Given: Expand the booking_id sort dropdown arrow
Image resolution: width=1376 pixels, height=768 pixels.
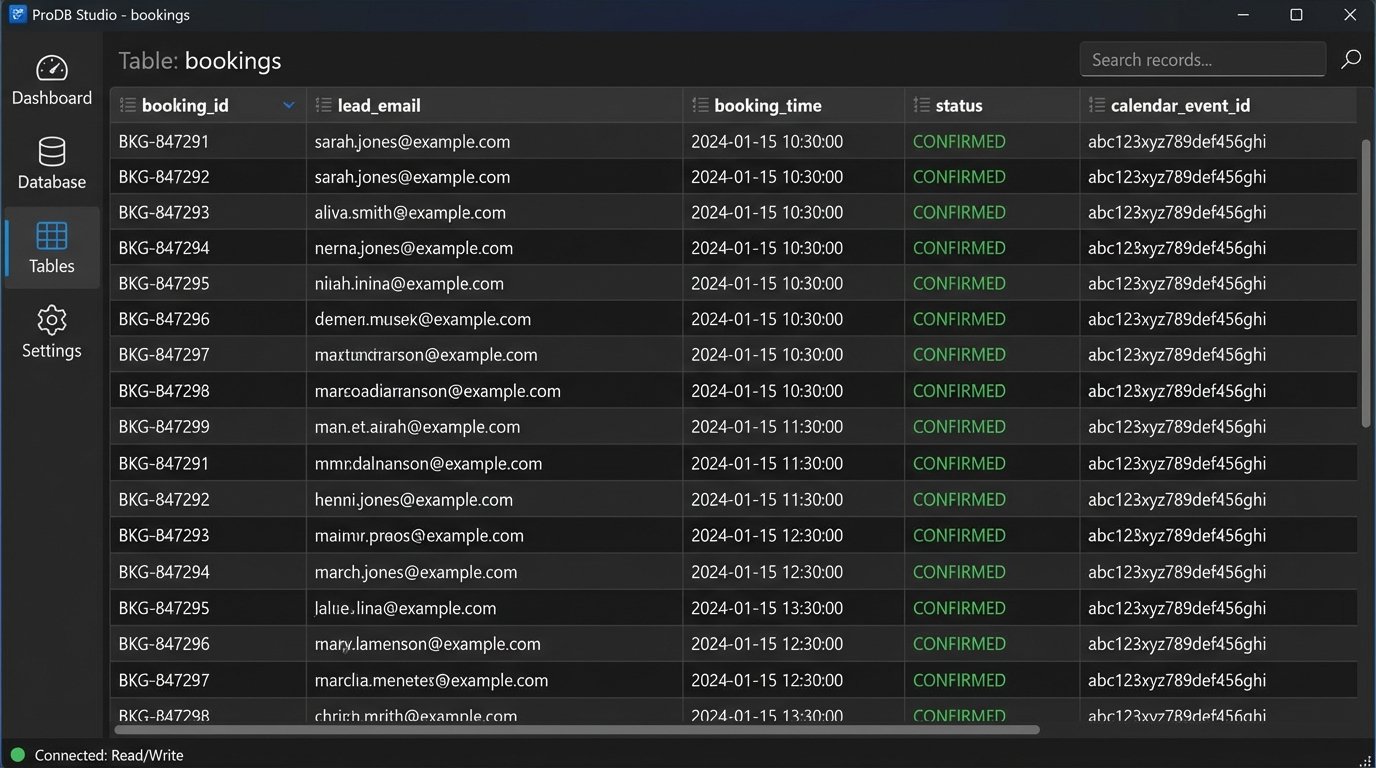Looking at the screenshot, I should pyautogui.click(x=289, y=105).
